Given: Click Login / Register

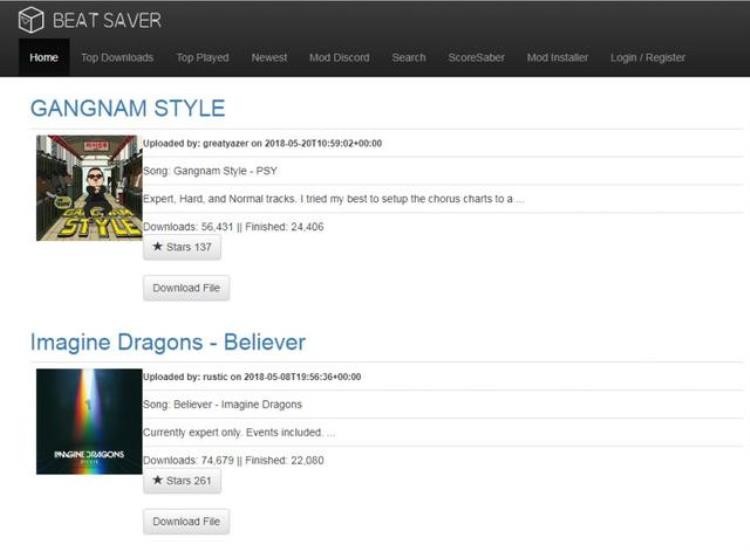Looking at the screenshot, I should coord(648,58).
